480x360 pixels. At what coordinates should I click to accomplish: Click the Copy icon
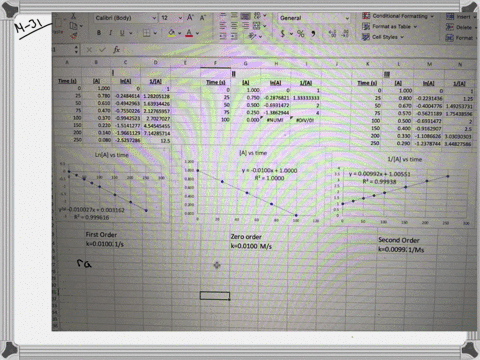(73, 26)
